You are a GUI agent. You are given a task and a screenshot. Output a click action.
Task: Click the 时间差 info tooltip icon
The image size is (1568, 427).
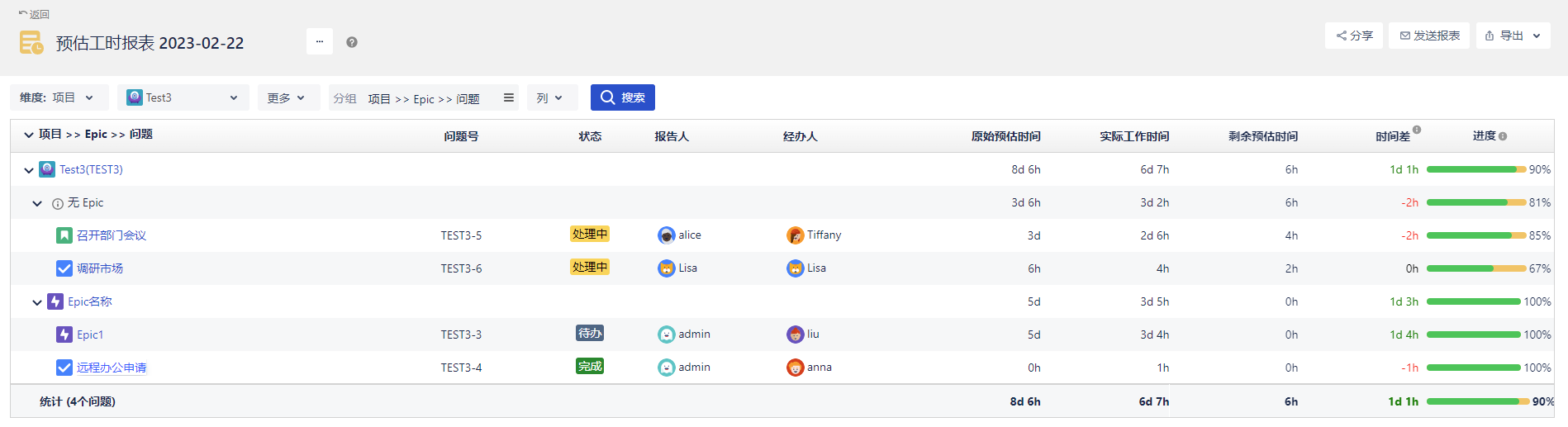tap(1417, 130)
